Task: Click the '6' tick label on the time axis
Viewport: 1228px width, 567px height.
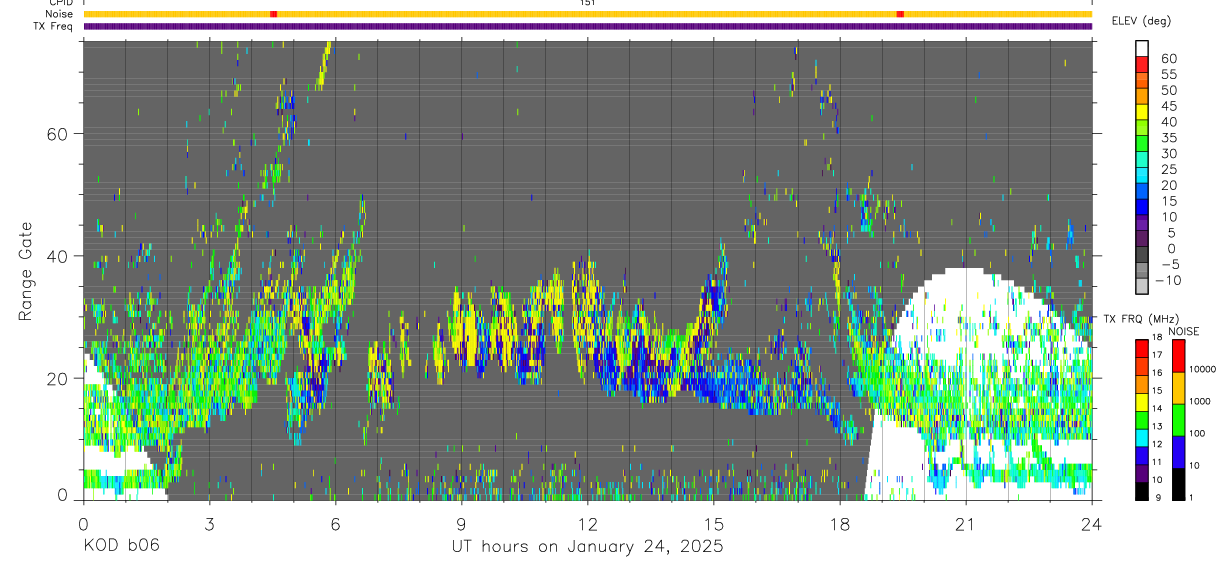Action: click(335, 523)
